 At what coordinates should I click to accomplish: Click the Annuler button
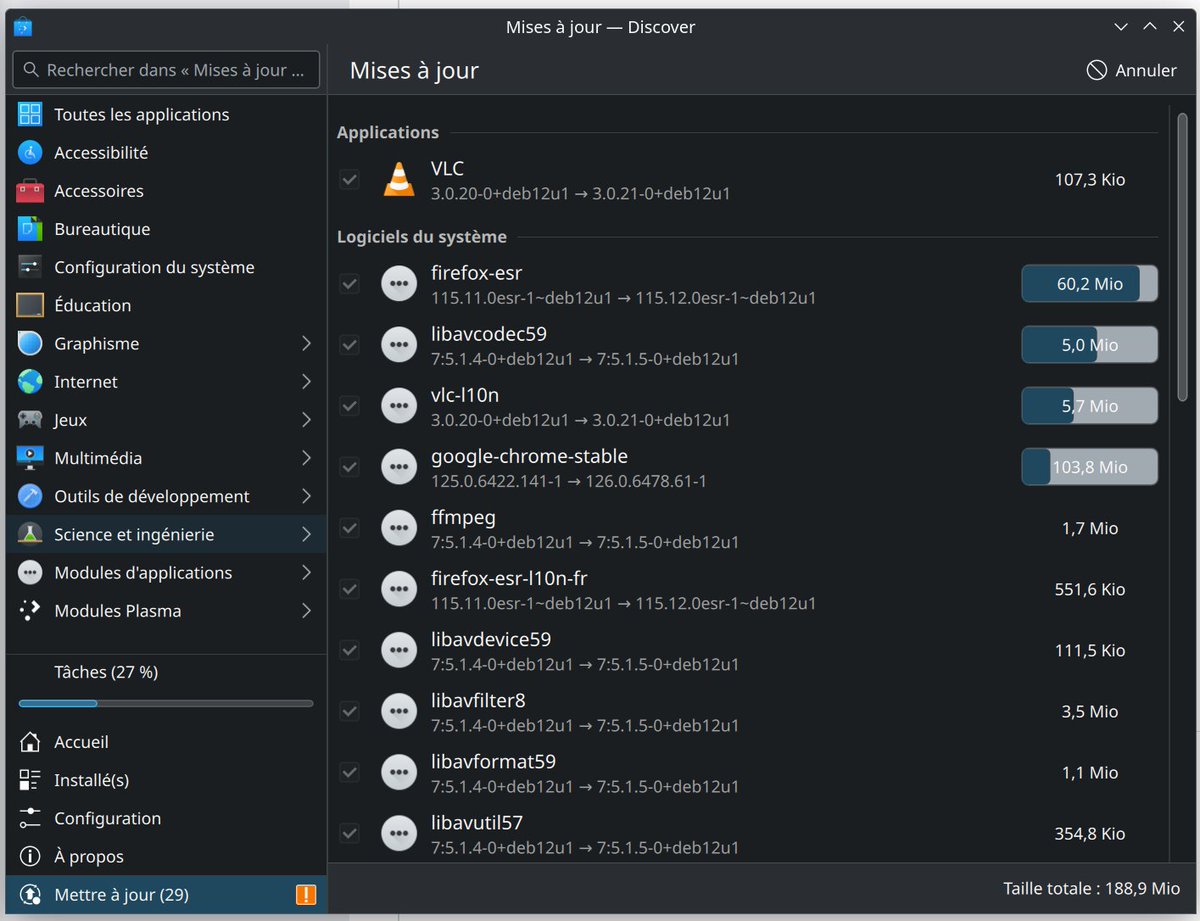[1132, 70]
